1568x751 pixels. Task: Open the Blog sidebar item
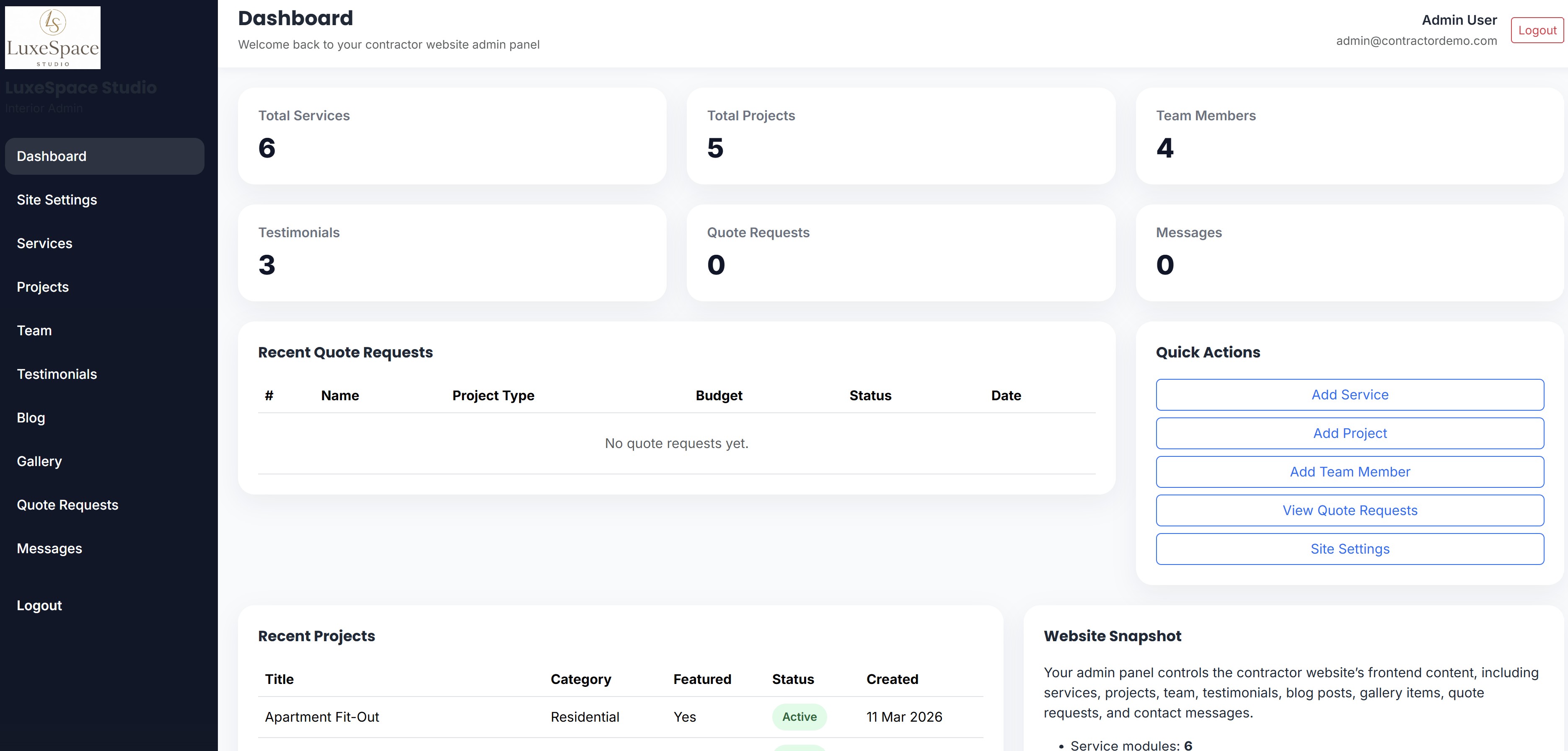pyautogui.click(x=105, y=418)
